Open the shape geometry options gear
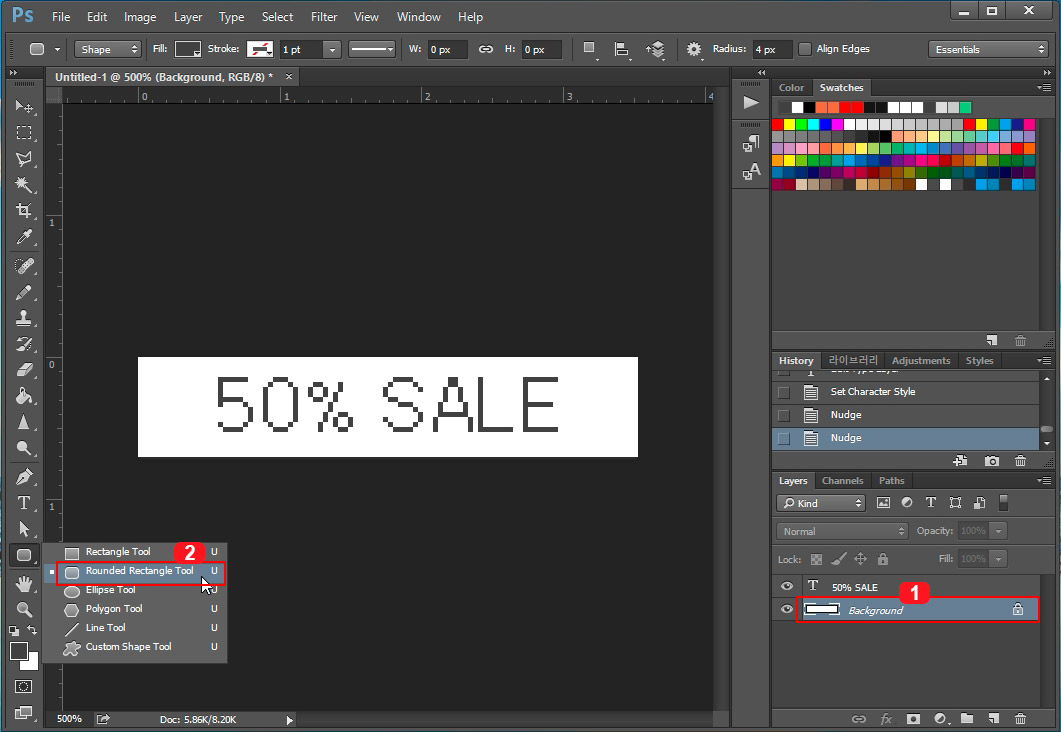The width and height of the screenshot is (1061, 732). click(694, 49)
